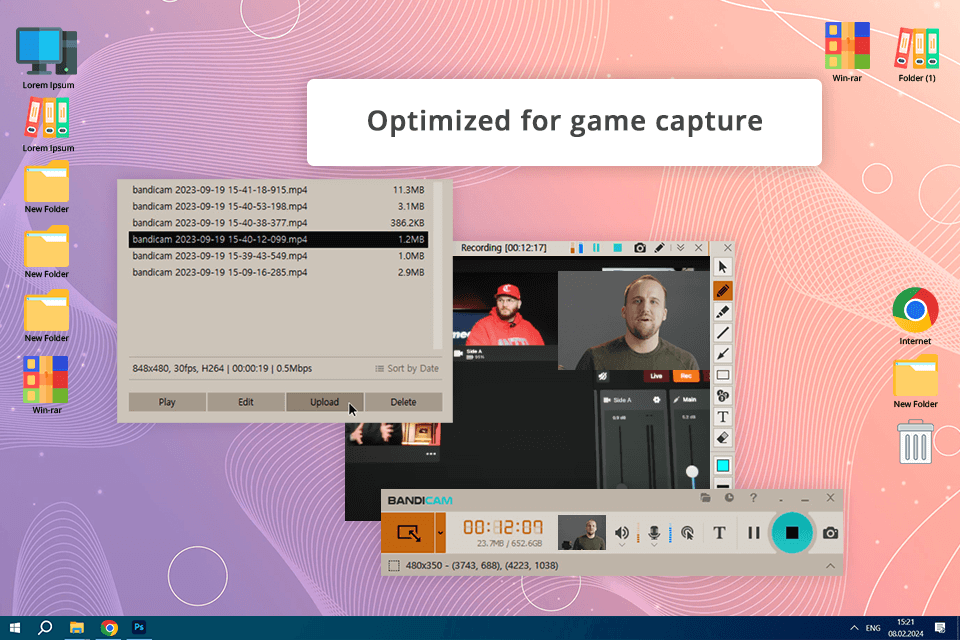Toggle the microphone icon in Bandicam

[654, 532]
